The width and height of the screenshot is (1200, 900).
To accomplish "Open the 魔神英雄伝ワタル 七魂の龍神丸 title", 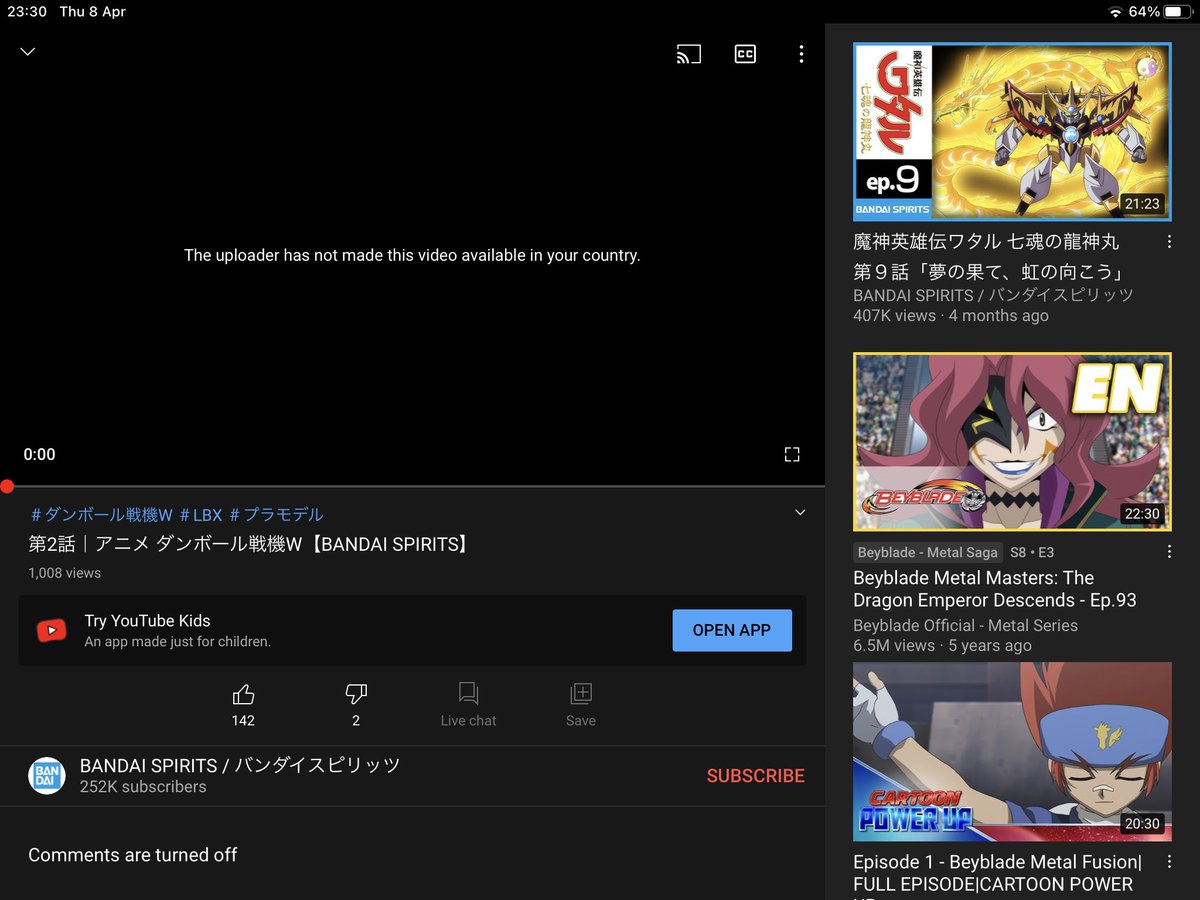I will (986, 256).
